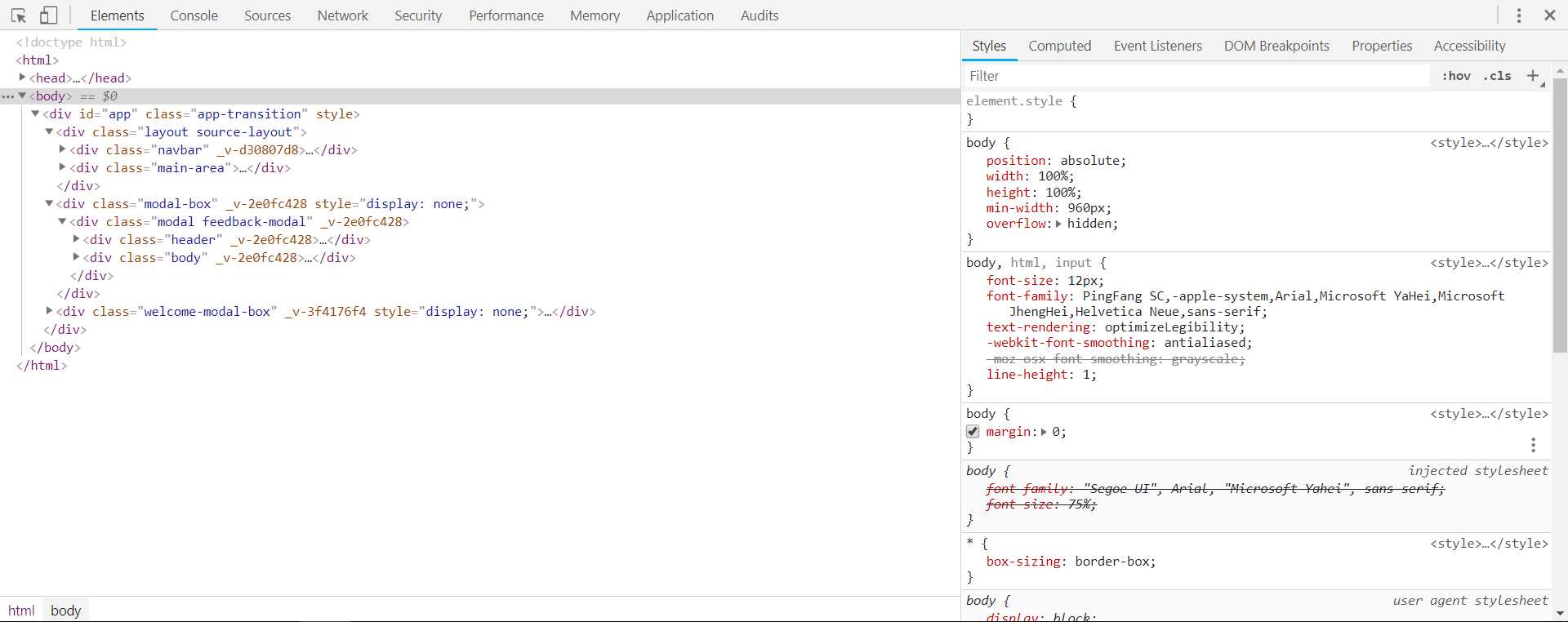The height and width of the screenshot is (622, 1568).
Task: Click the height: 100% declaration
Action: 1034,193
